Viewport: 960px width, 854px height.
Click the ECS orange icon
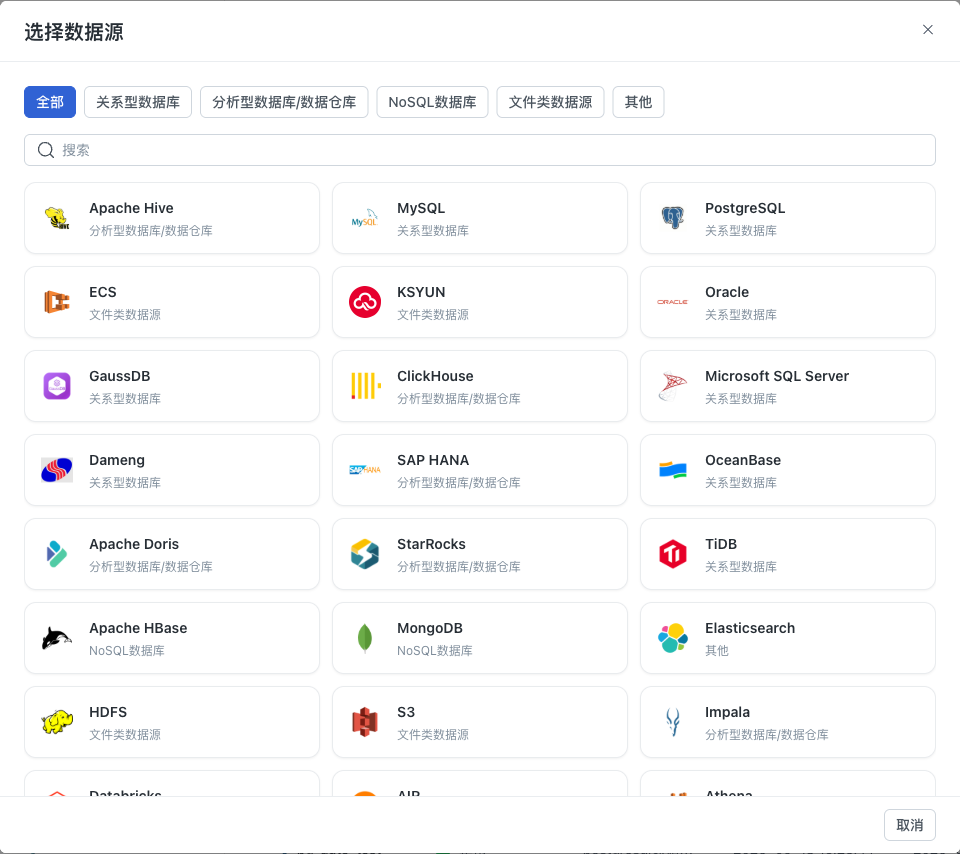(57, 302)
